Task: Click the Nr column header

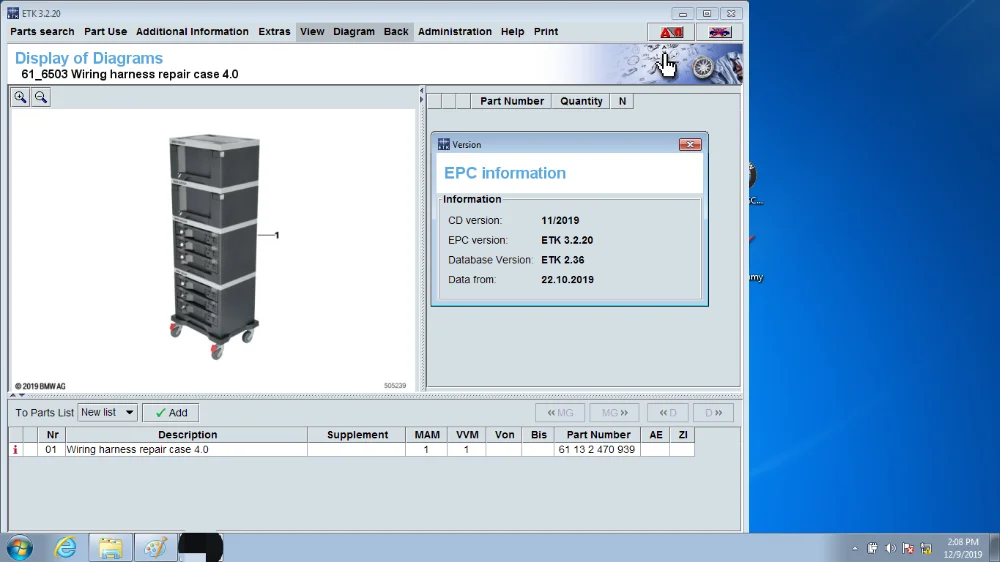Action: click(x=52, y=434)
